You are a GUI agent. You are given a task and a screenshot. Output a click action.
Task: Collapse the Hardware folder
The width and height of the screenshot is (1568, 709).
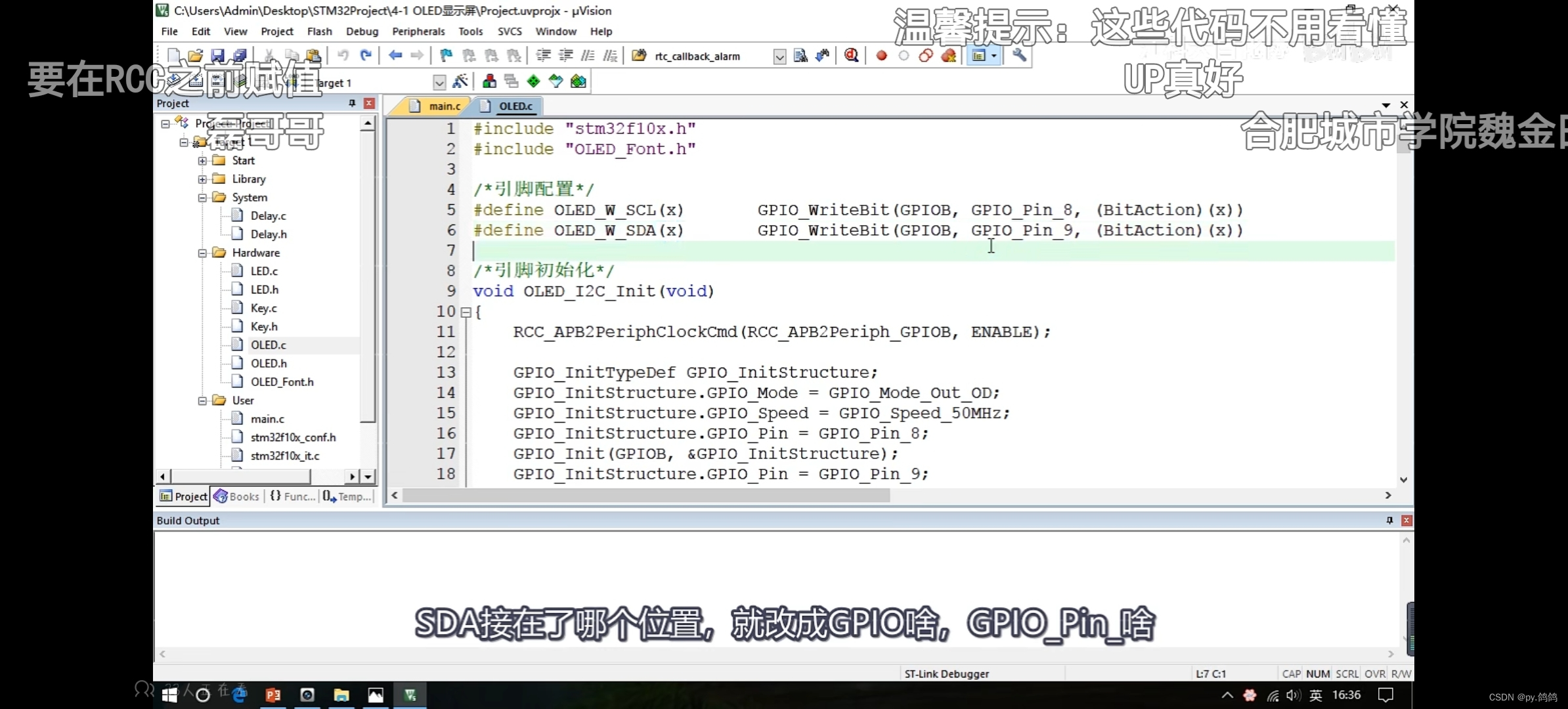pyautogui.click(x=203, y=253)
